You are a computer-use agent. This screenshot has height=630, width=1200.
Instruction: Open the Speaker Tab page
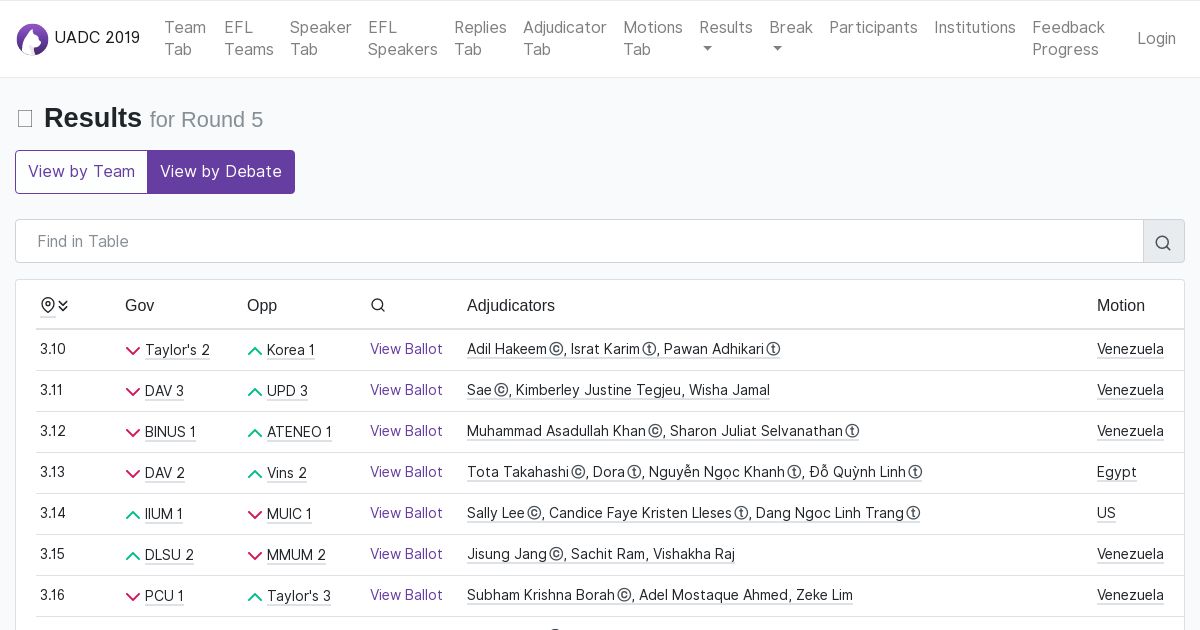click(320, 38)
